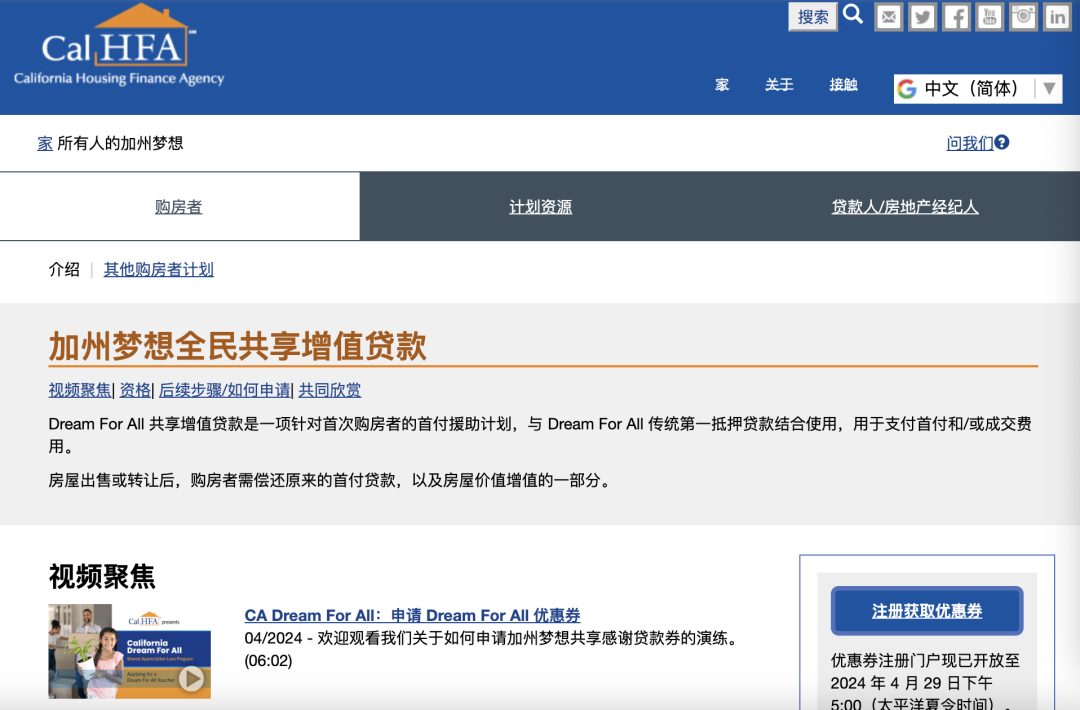The image size is (1080, 710).
Task: Open the 关于 menu item
Action: [x=779, y=85]
